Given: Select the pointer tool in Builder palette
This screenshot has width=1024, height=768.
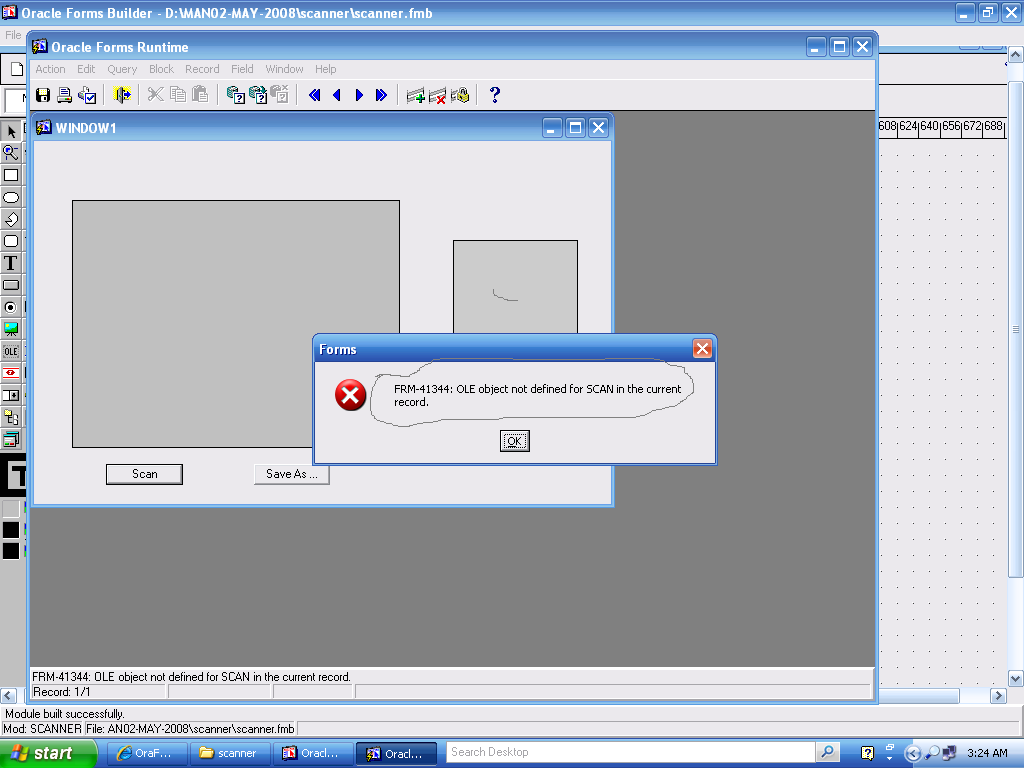Looking at the screenshot, I should [11, 131].
